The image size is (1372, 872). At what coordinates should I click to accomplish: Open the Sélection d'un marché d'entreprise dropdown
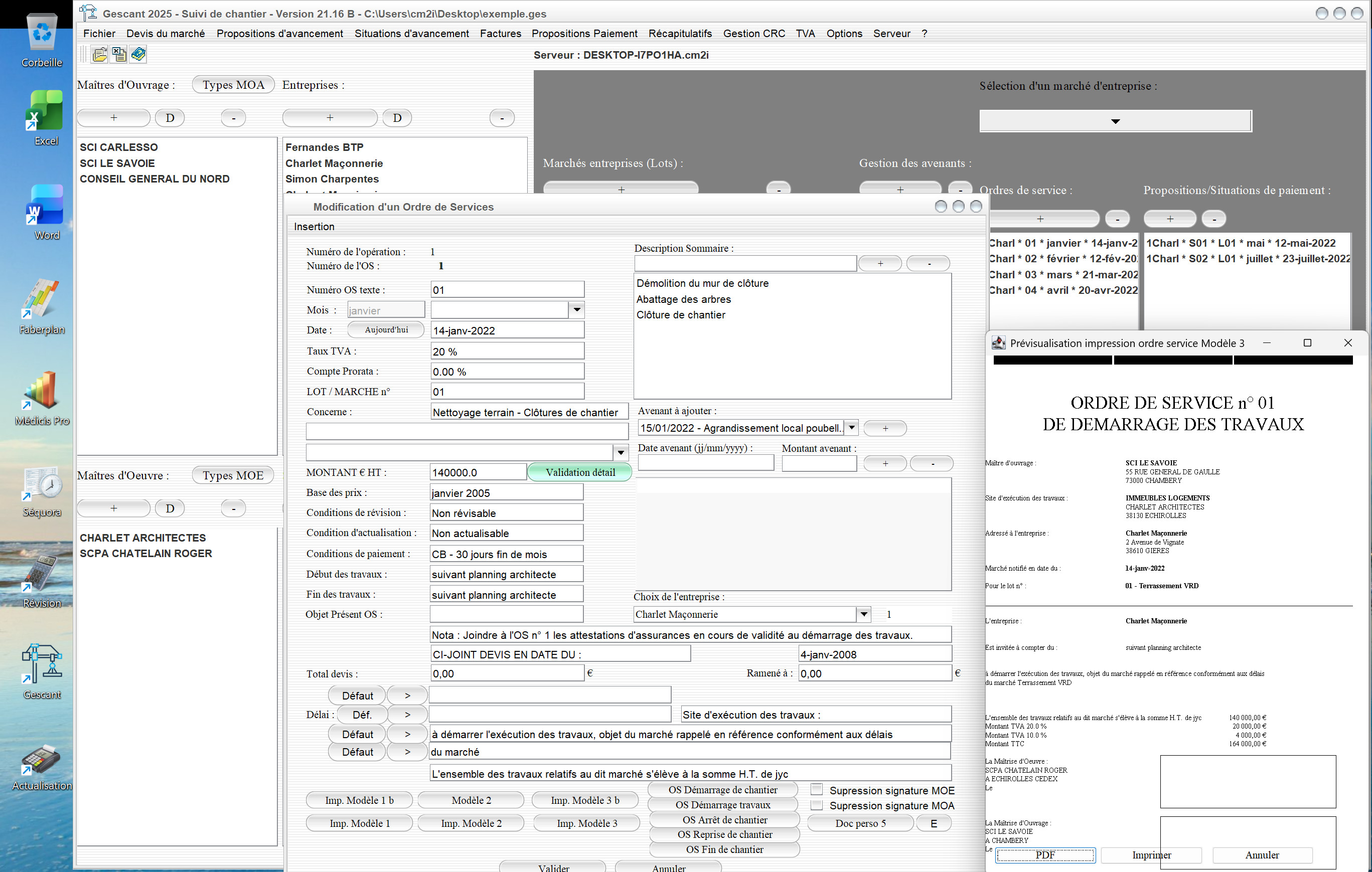click(x=1115, y=121)
